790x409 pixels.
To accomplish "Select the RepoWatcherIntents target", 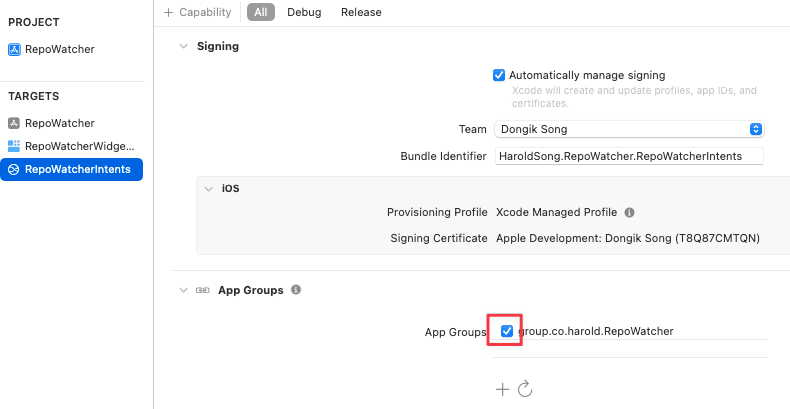I will [72, 169].
